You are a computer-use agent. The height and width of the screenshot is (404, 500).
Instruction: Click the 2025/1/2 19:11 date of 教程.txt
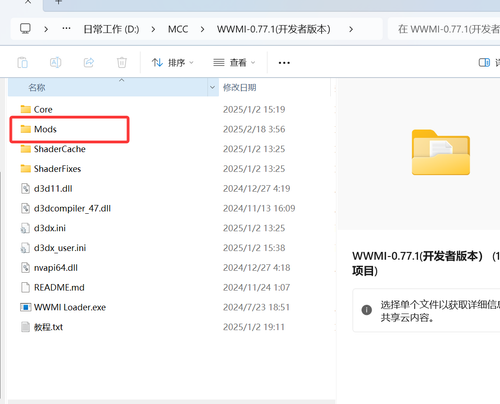(254, 327)
